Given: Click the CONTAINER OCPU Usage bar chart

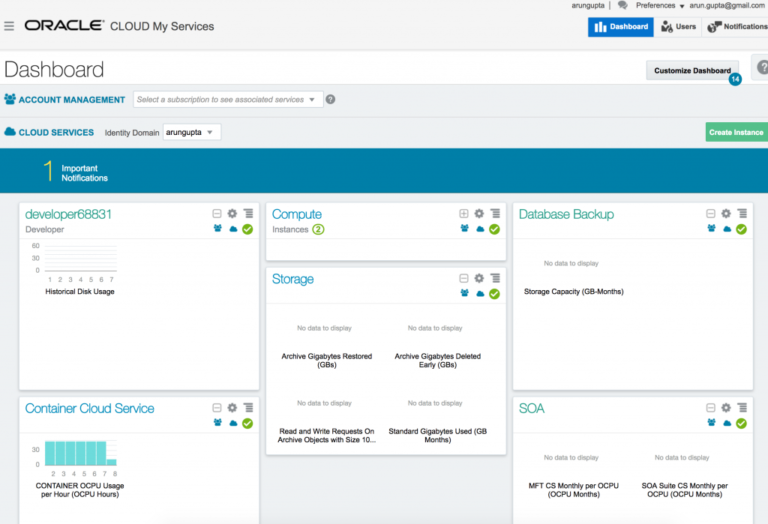Looking at the screenshot, I should (x=81, y=453).
